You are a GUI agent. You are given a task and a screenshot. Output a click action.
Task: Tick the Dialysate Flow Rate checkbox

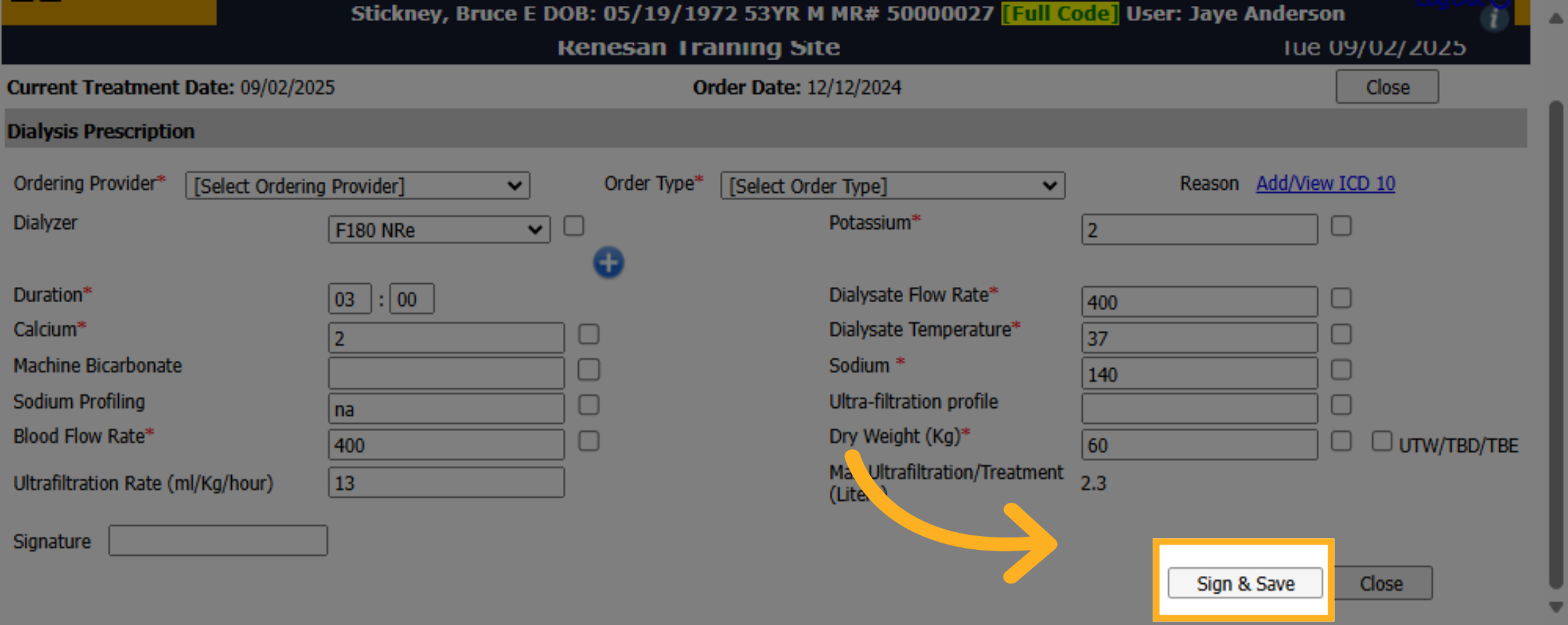click(x=1341, y=298)
